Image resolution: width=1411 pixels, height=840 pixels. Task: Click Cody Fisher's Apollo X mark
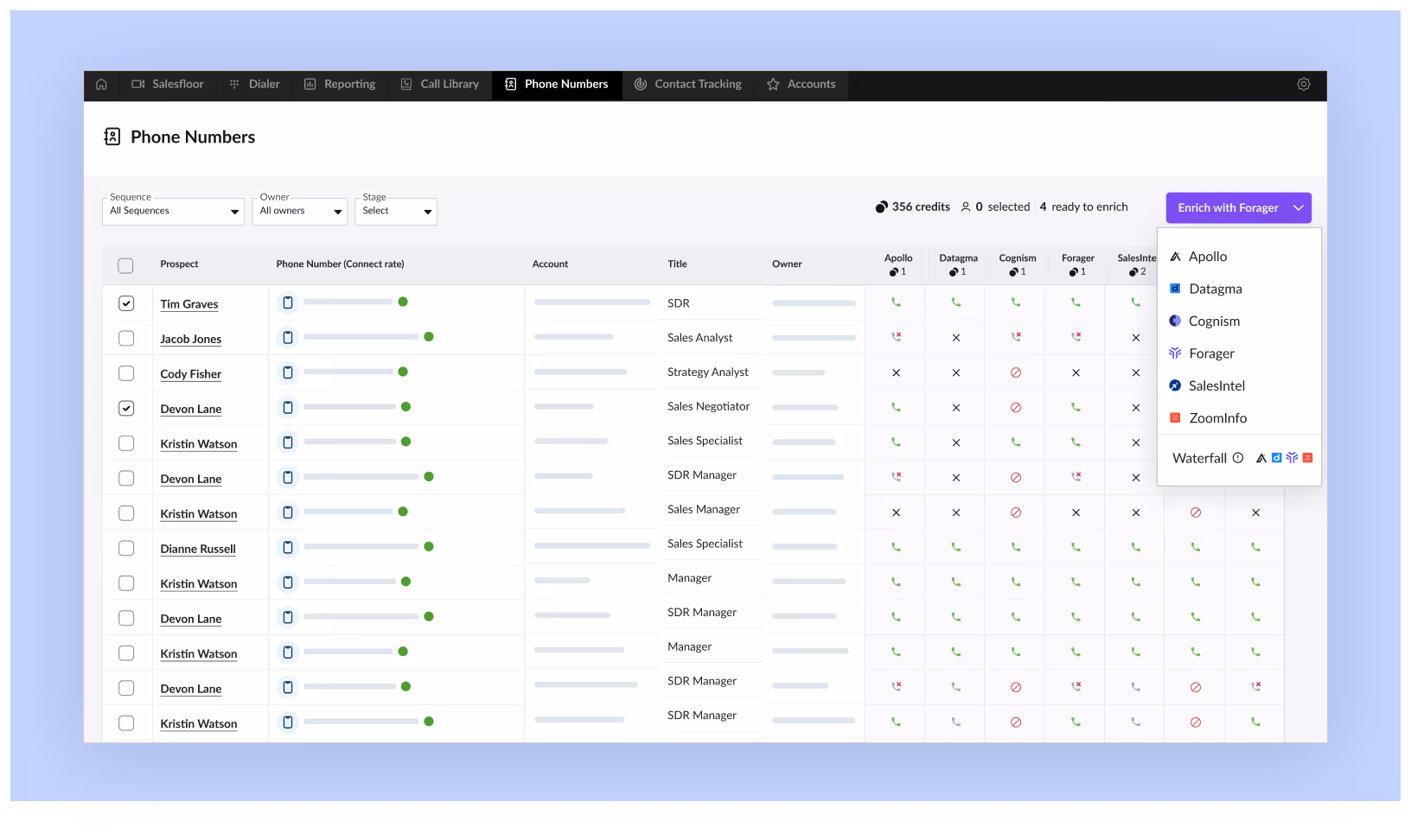pyautogui.click(x=896, y=372)
